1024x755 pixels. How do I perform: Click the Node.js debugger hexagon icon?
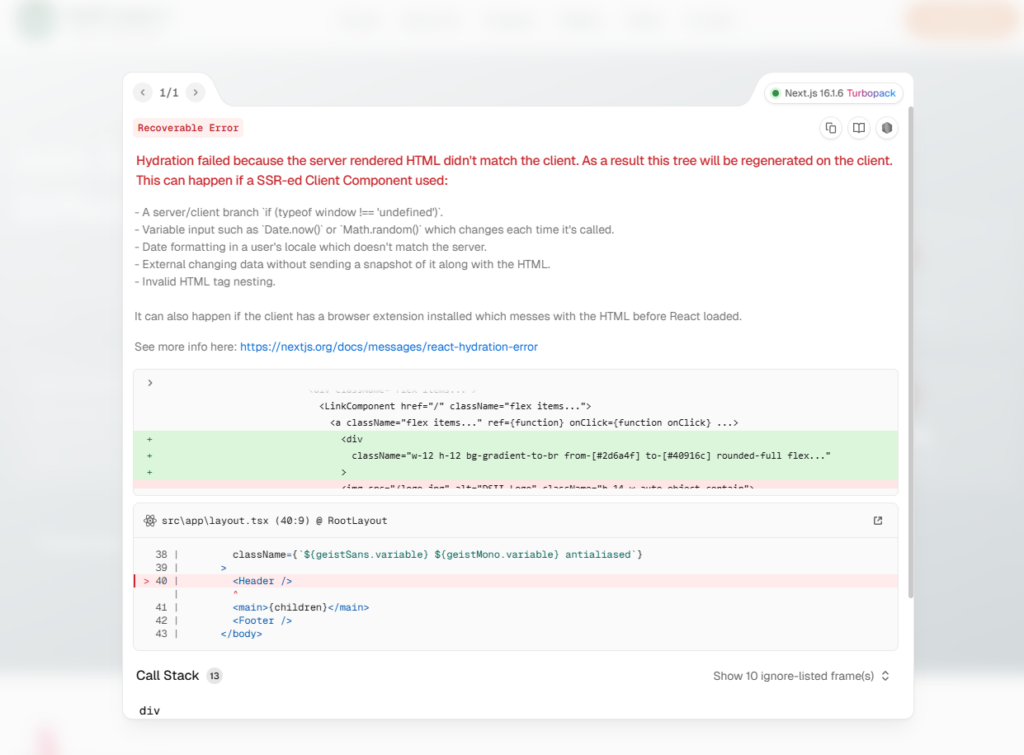click(886, 128)
